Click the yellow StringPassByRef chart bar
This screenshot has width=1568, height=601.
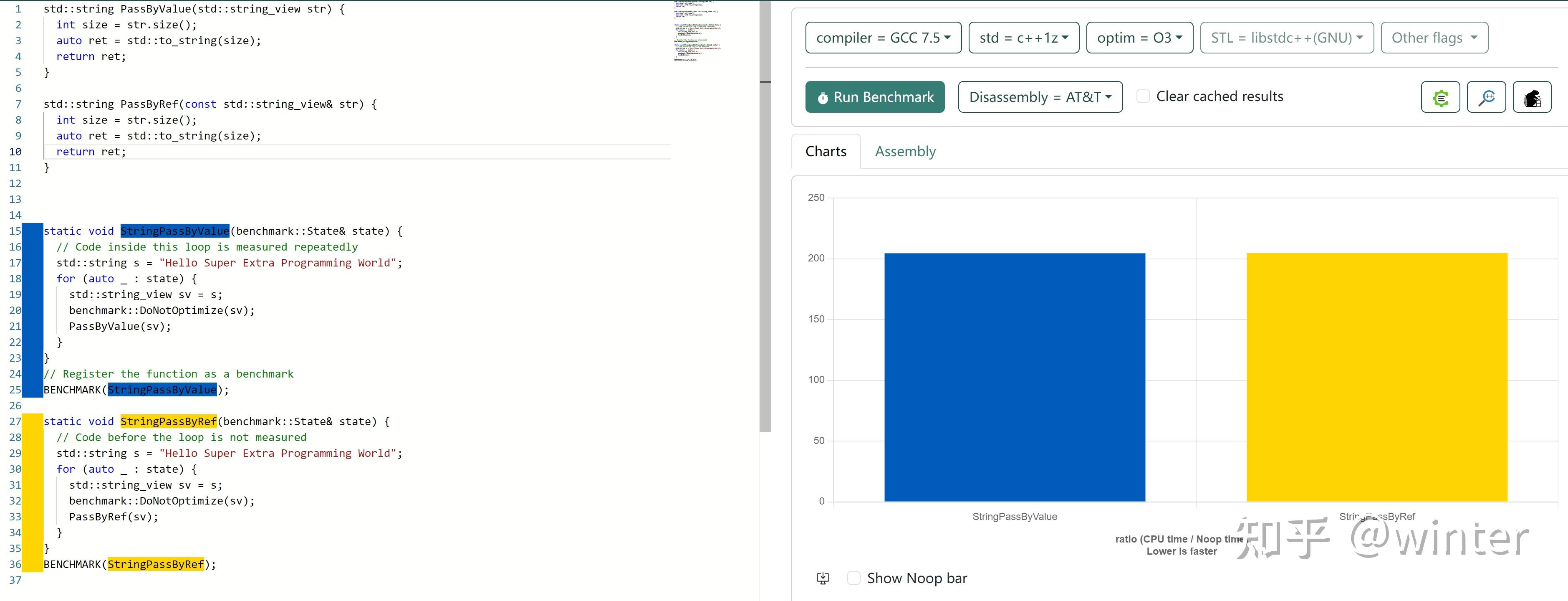coord(1377,378)
